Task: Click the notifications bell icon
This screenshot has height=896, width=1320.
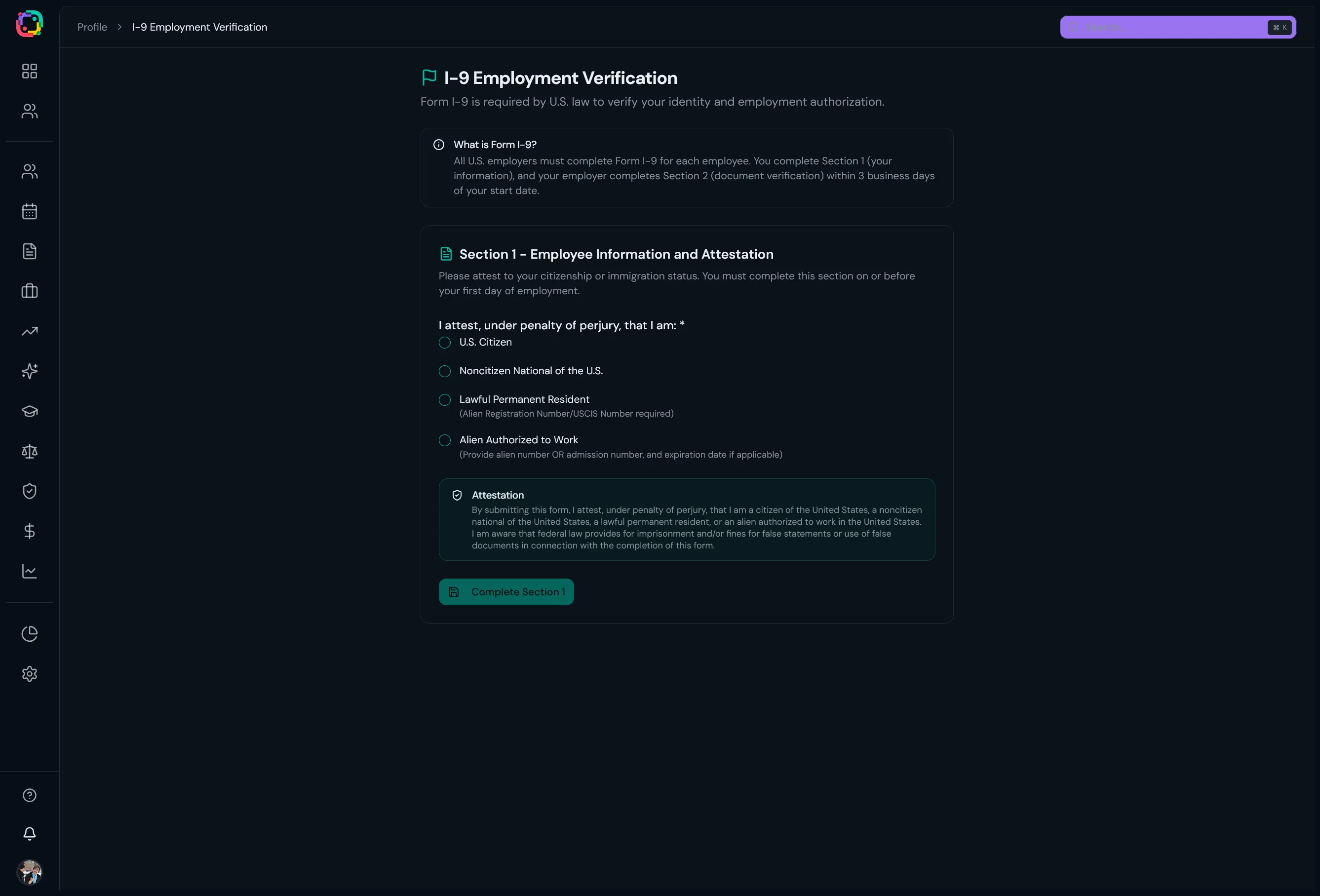Action: tap(30, 833)
